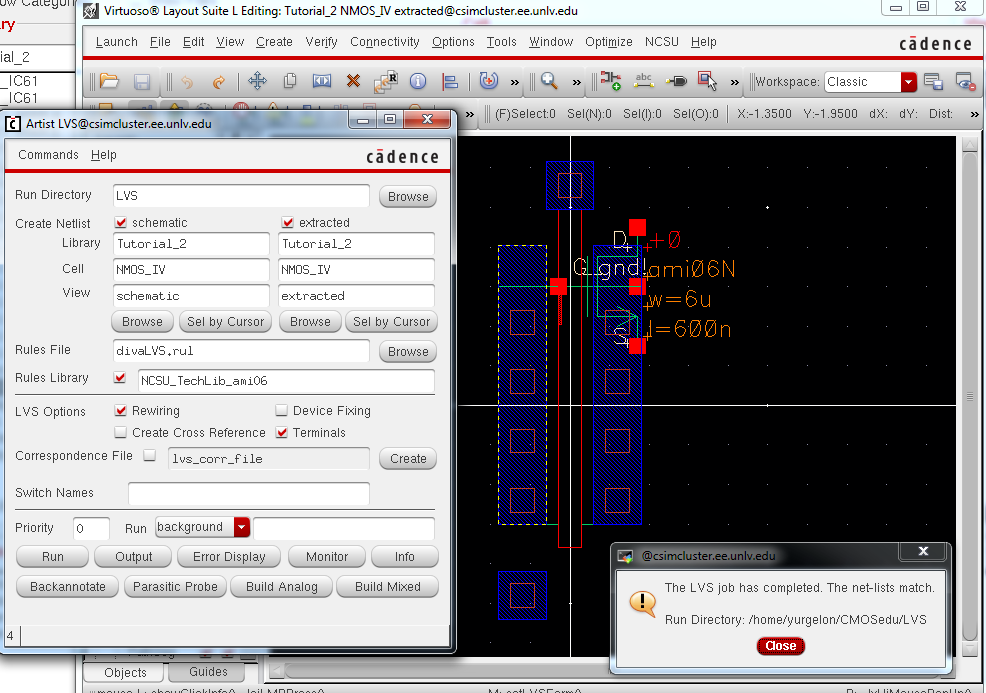Click the Undo arrow icon
This screenshot has width=986, height=693.
pos(186,82)
